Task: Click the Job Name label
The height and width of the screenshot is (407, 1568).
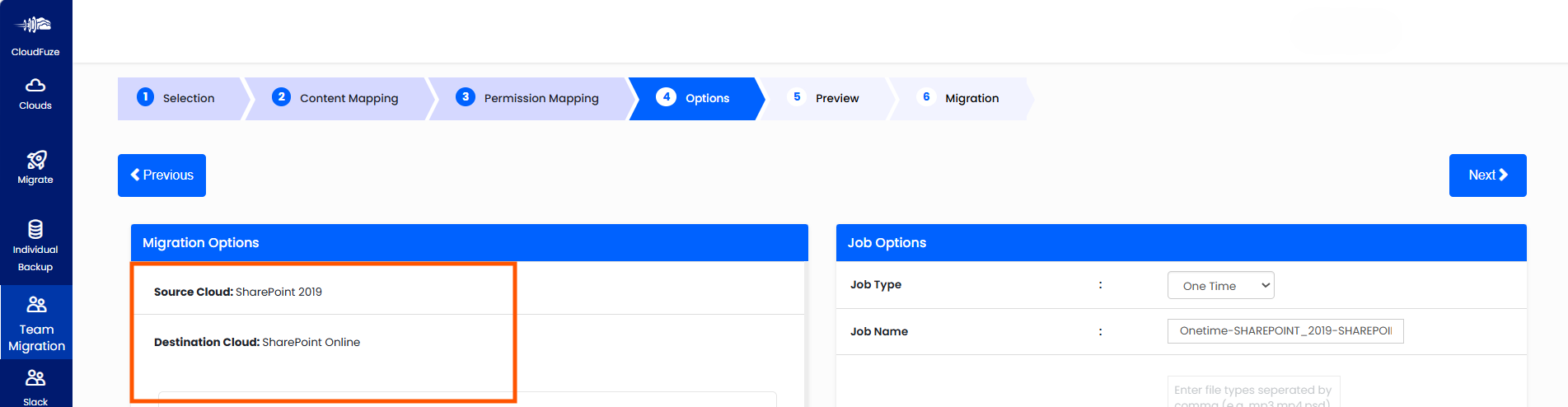Action: [x=879, y=331]
